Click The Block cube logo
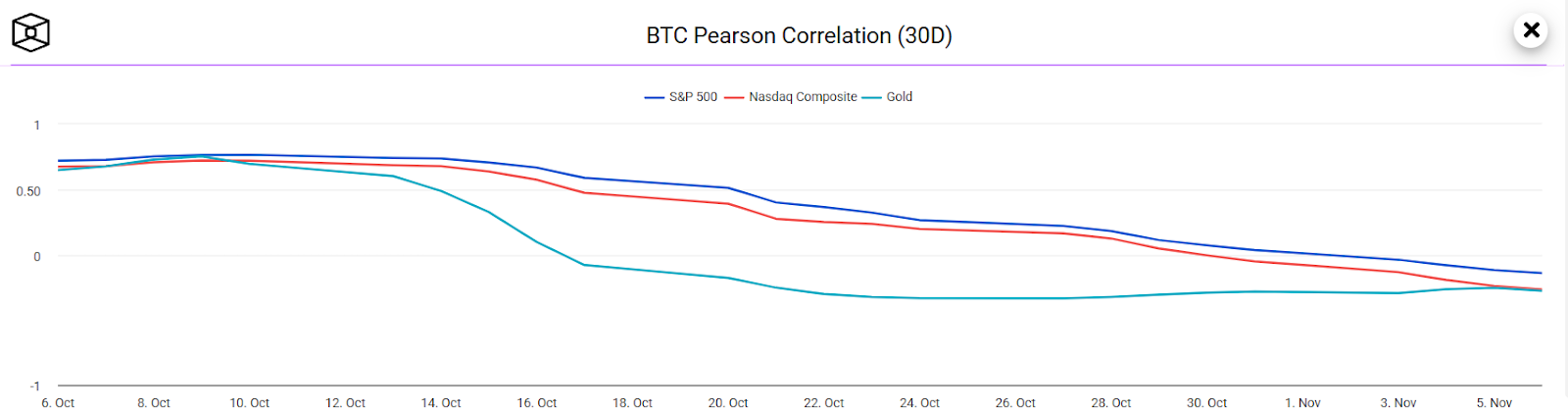Viewport: 1568px width, 411px height. click(30, 32)
